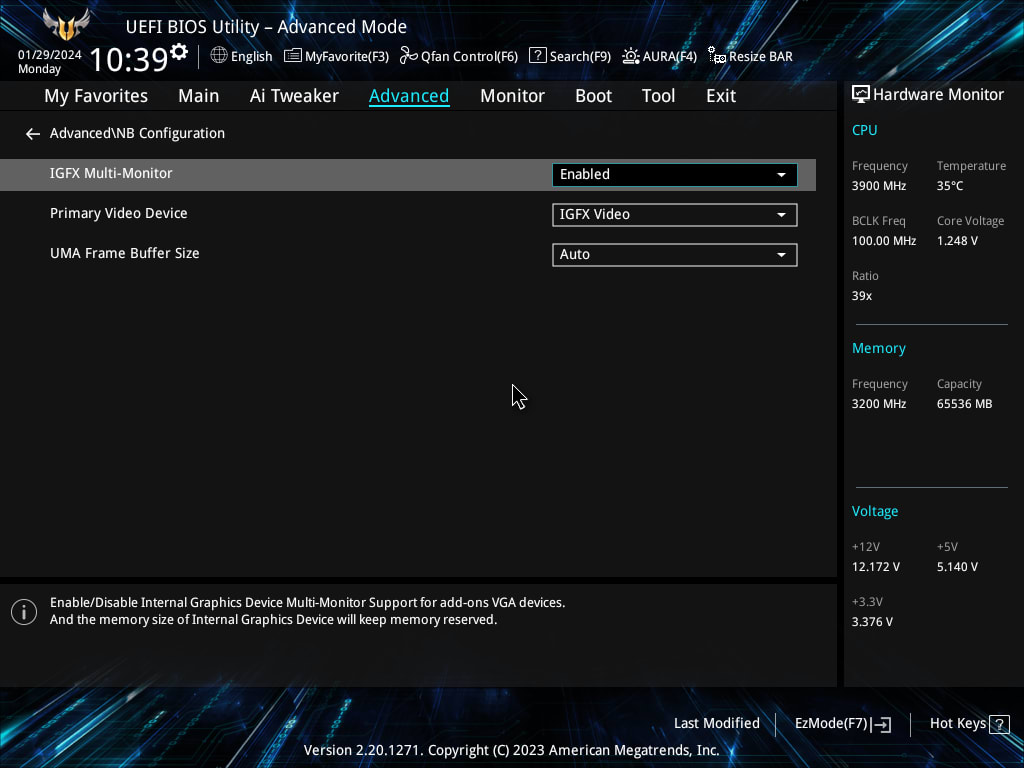Switch to the Boot tab

click(x=593, y=96)
